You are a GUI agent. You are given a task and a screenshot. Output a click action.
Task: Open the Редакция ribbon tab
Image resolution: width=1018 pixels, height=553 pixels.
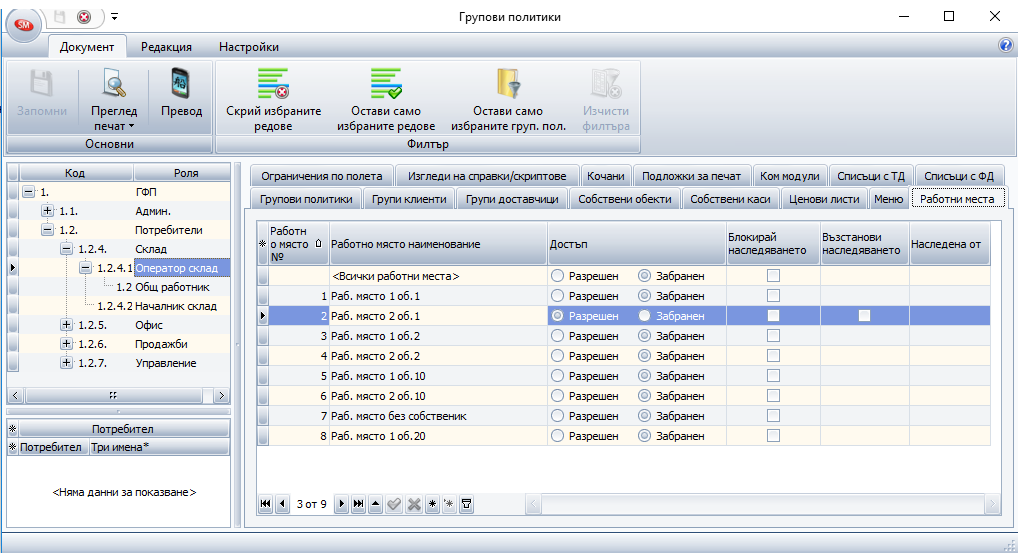(166, 47)
